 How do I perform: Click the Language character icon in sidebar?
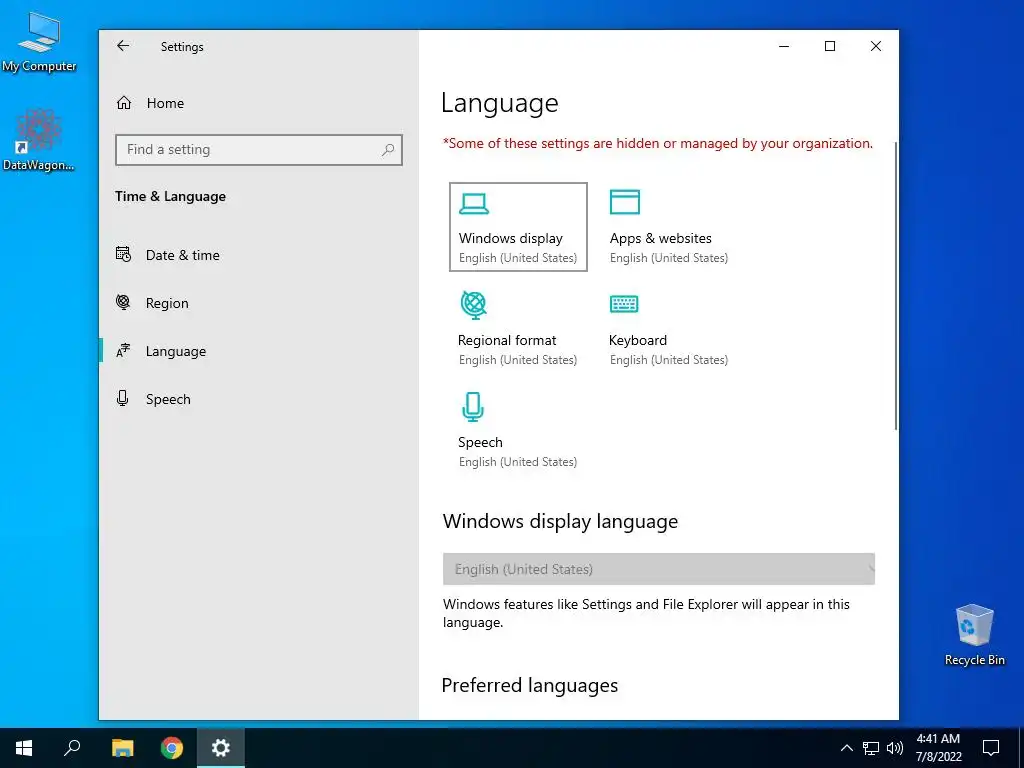coord(123,351)
